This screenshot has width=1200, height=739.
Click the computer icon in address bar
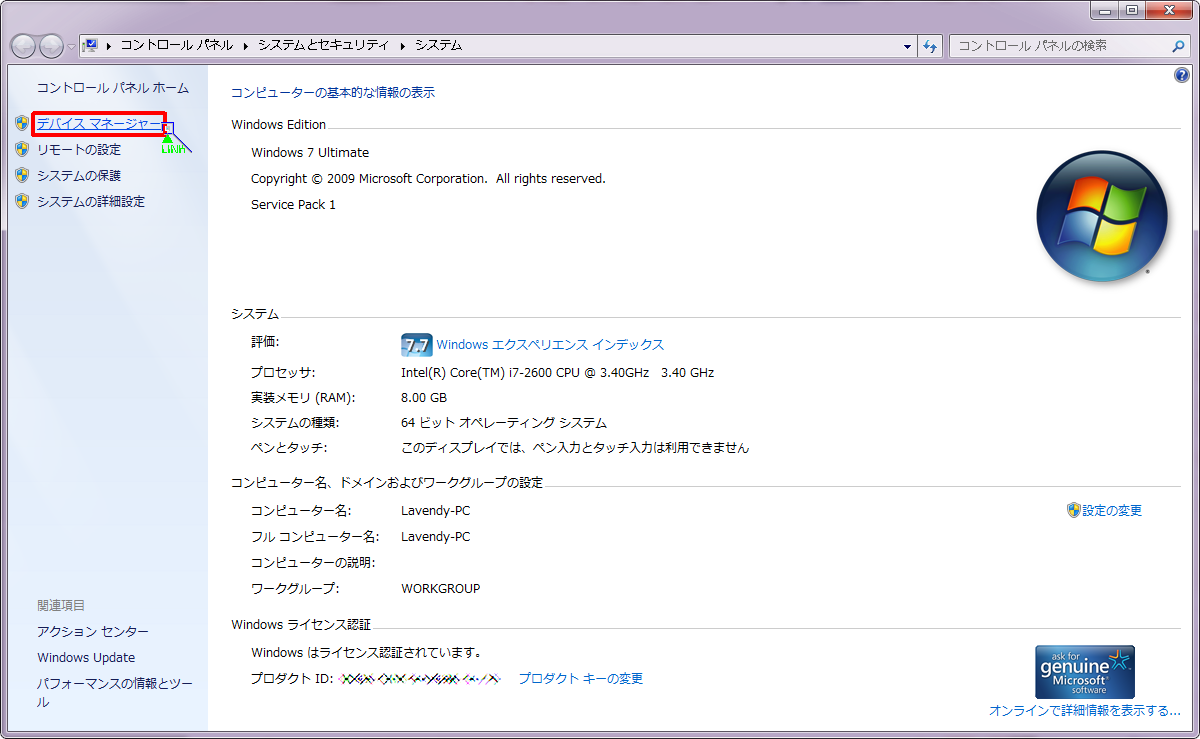pos(90,45)
